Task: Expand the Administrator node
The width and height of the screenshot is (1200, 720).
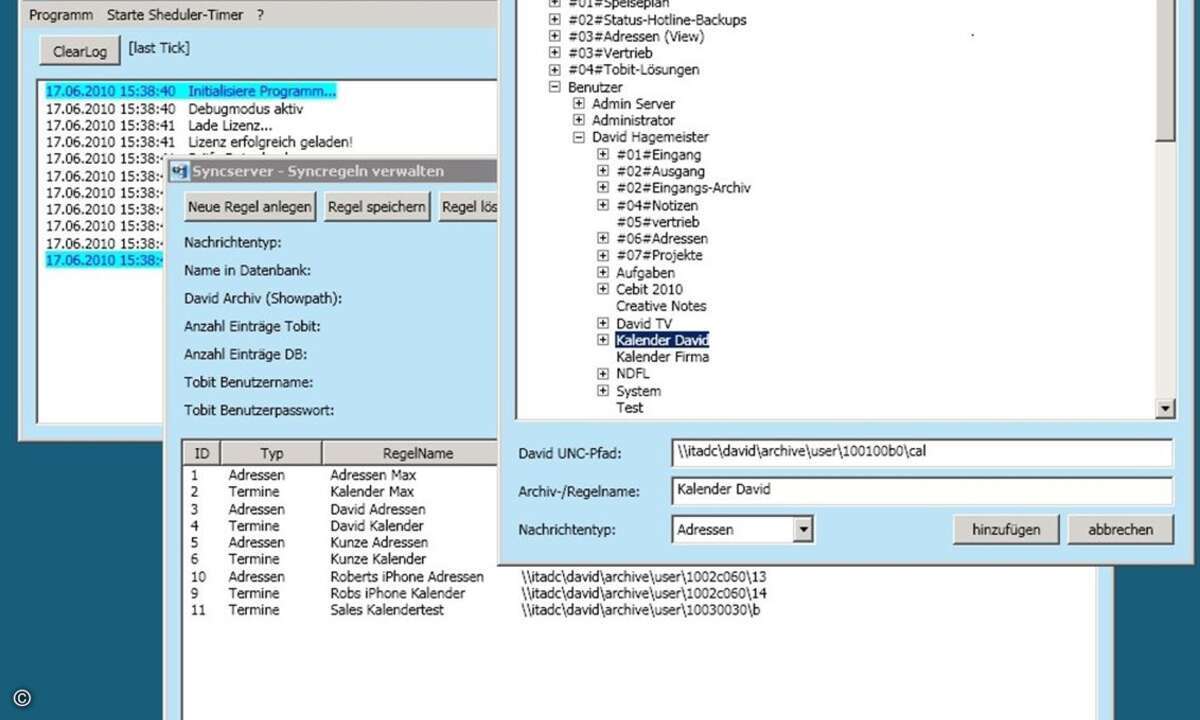Action: click(579, 121)
